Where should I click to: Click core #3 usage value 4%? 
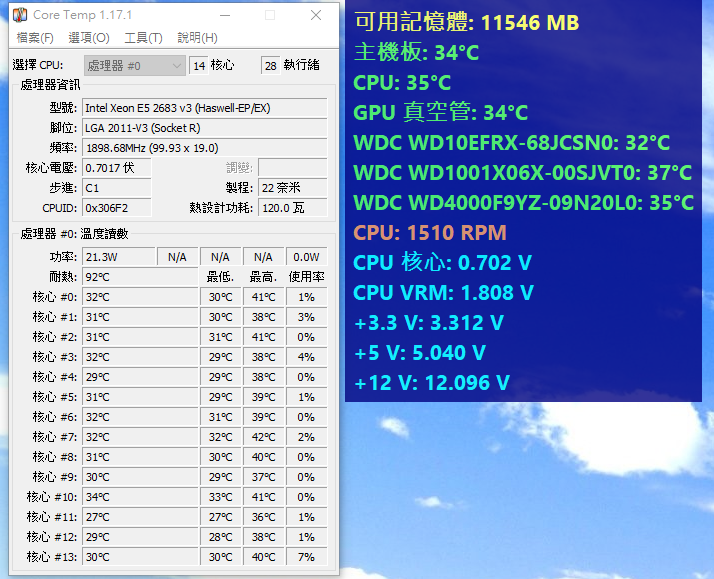306,357
